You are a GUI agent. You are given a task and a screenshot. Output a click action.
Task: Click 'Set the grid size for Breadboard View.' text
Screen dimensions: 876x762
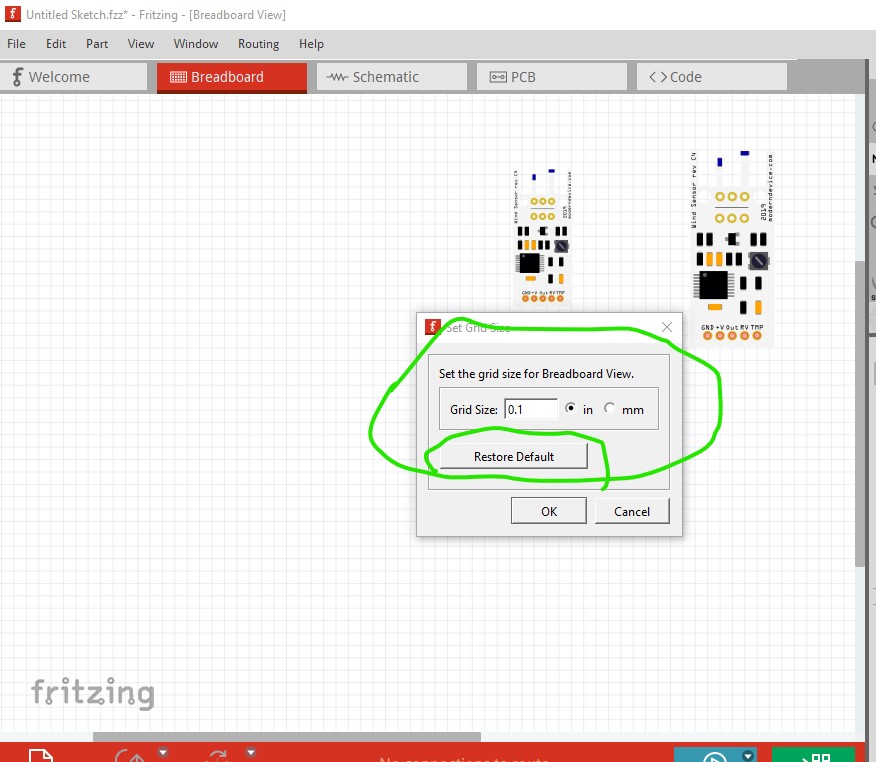536,374
